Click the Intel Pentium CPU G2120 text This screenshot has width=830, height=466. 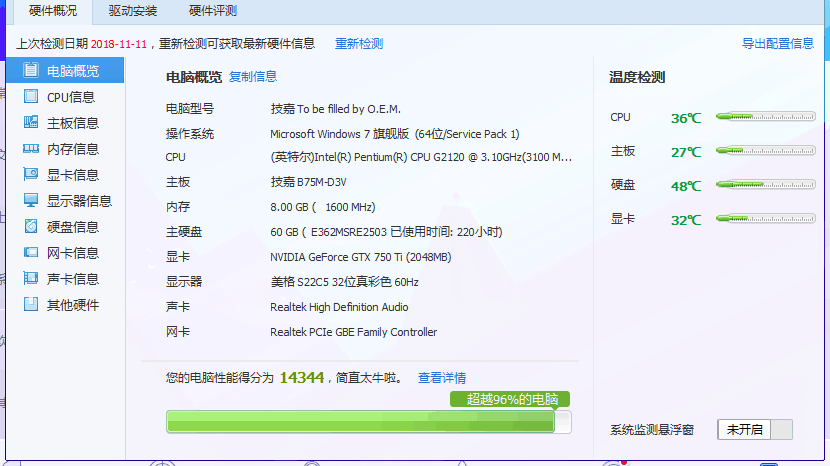pyautogui.click(x=421, y=157)
